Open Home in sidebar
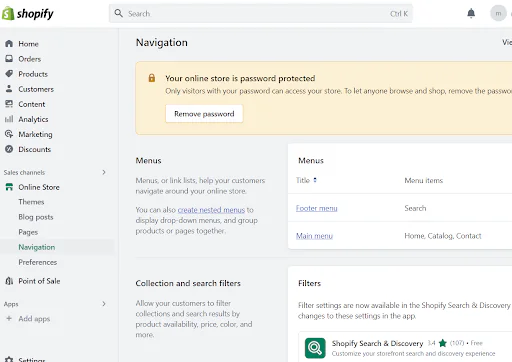 pos(28,44)
